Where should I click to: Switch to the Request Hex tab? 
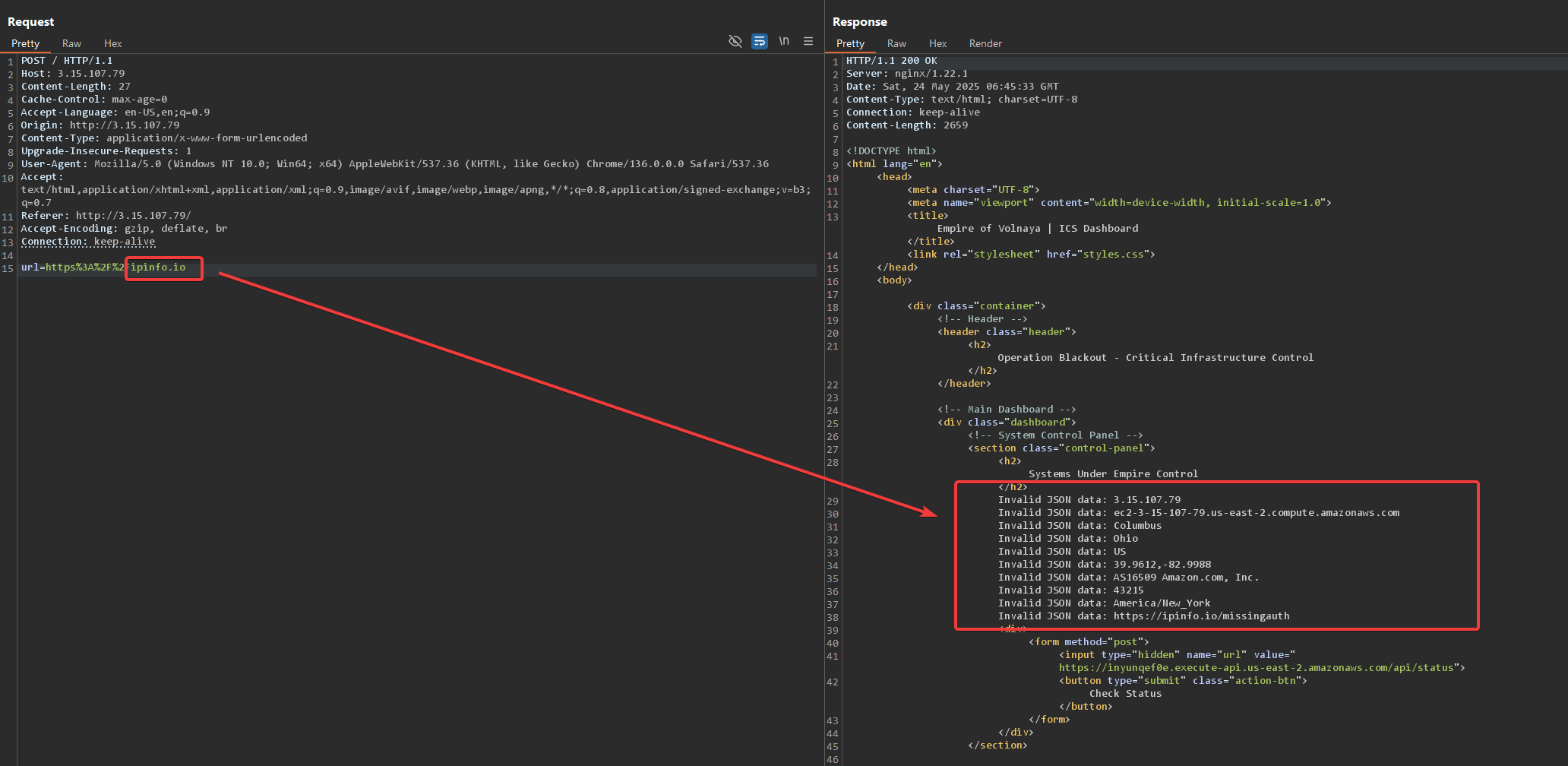[112, 43]
